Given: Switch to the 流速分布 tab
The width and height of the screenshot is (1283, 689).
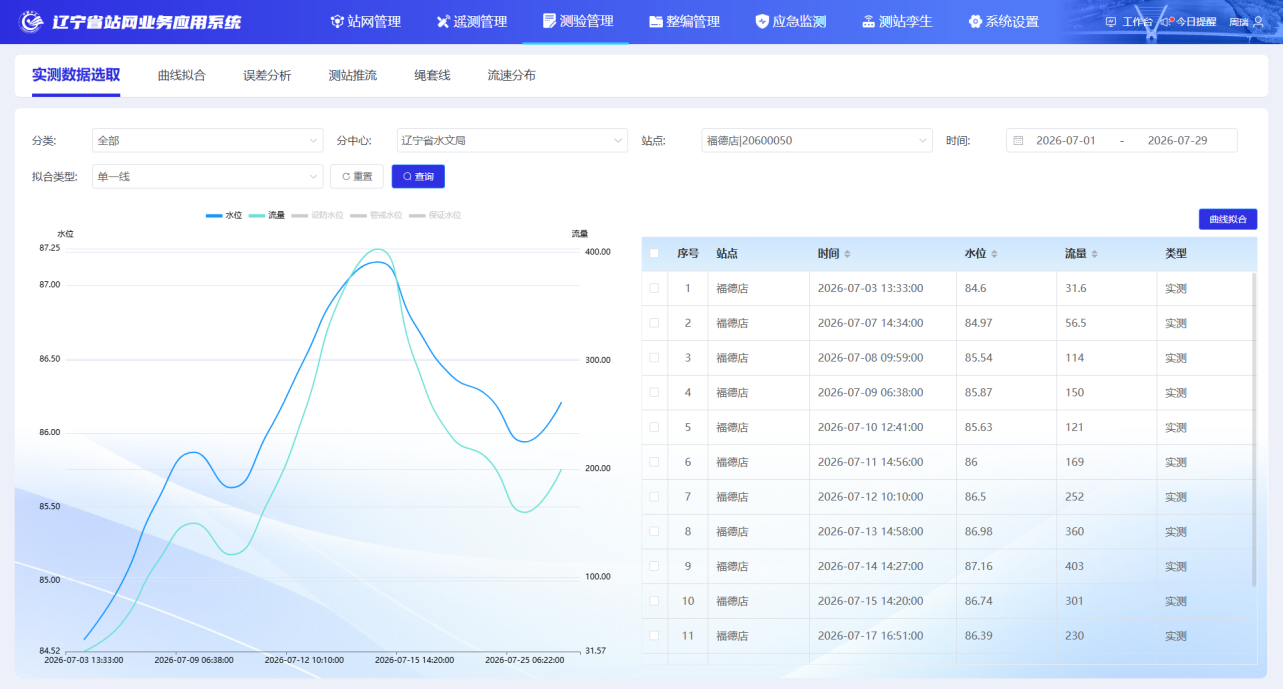Looking at the screenshot, I should [x=511, y=75].
